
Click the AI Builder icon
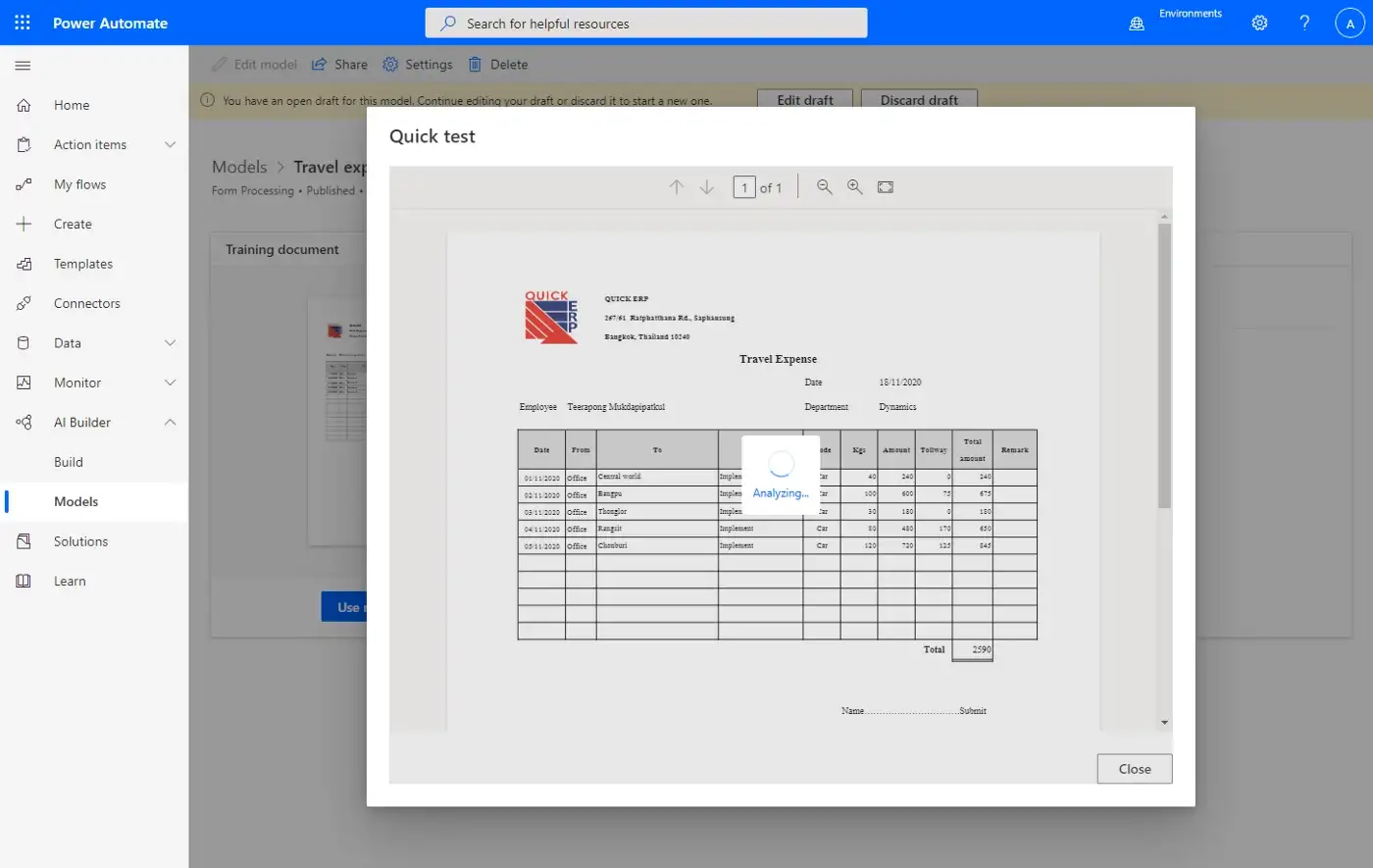pyautogui.click(x=24, y=423)
